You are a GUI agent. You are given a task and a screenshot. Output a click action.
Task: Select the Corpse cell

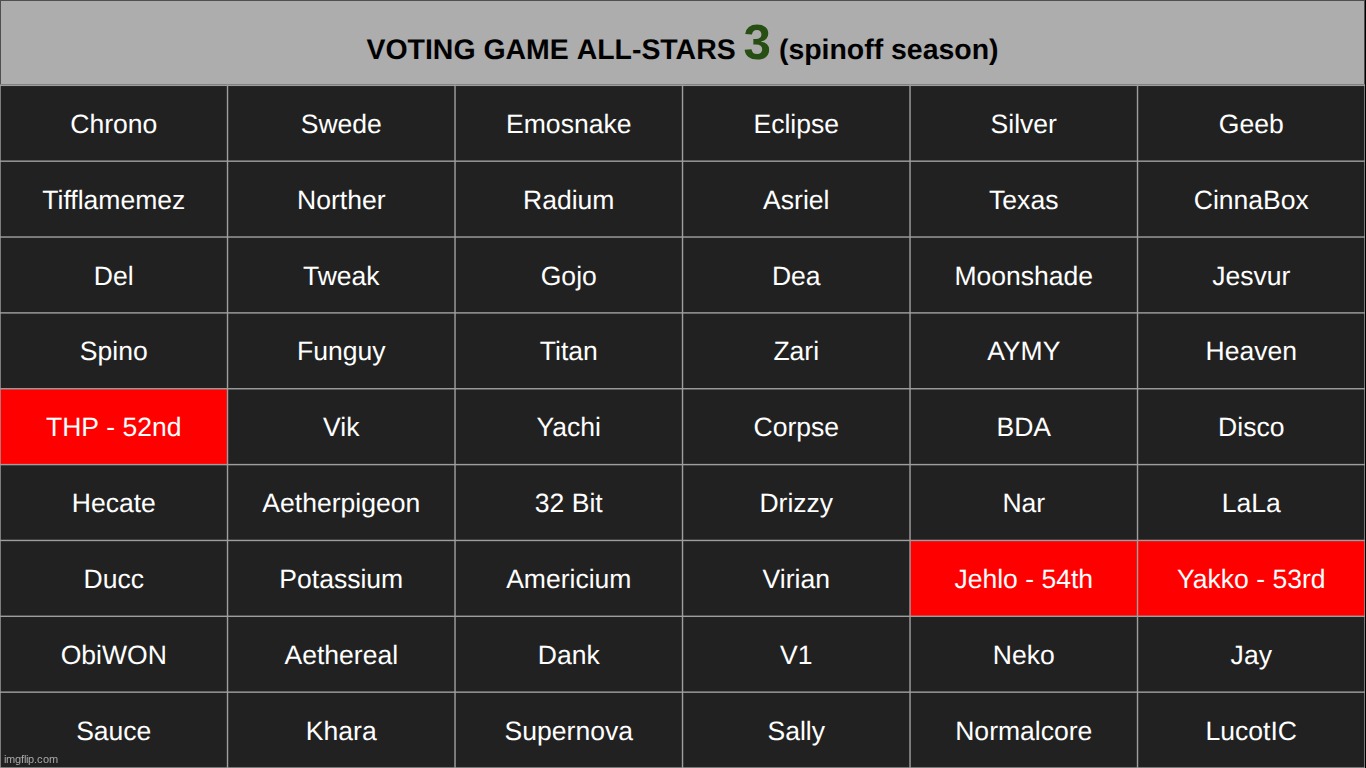796,427
